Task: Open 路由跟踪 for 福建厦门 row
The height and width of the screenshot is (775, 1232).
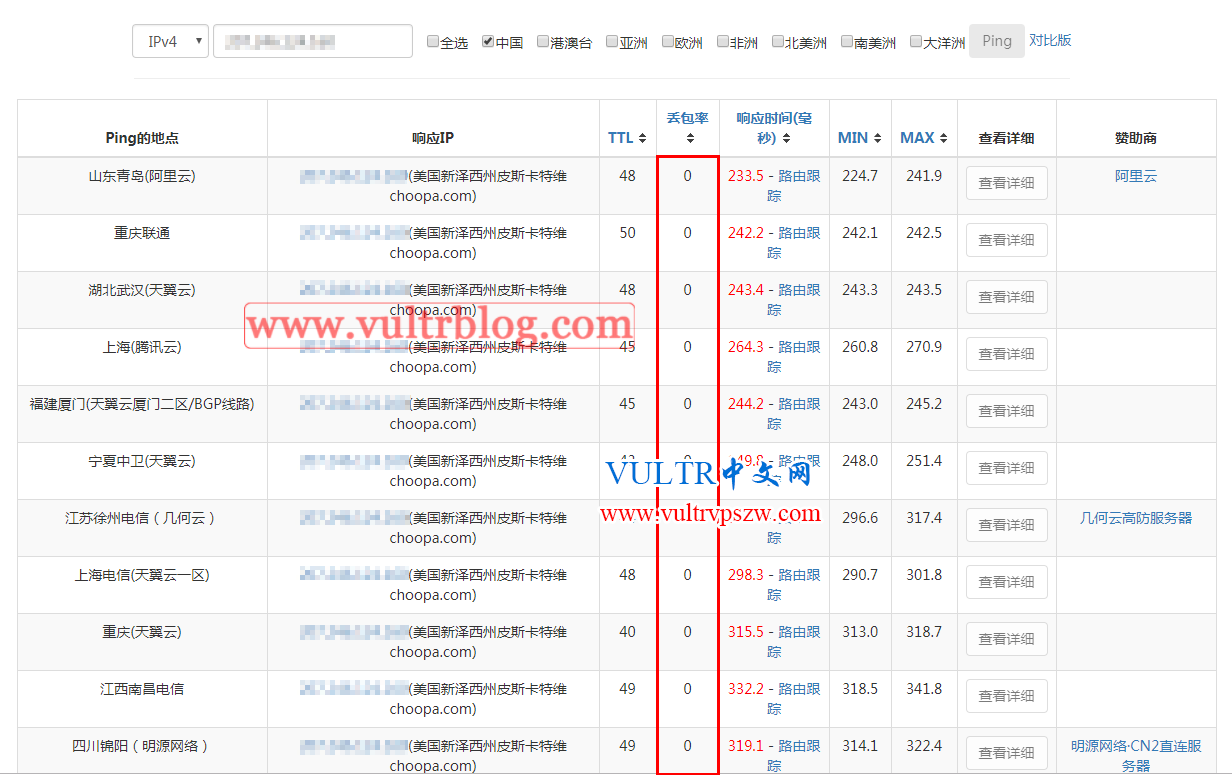Action: 799,404
